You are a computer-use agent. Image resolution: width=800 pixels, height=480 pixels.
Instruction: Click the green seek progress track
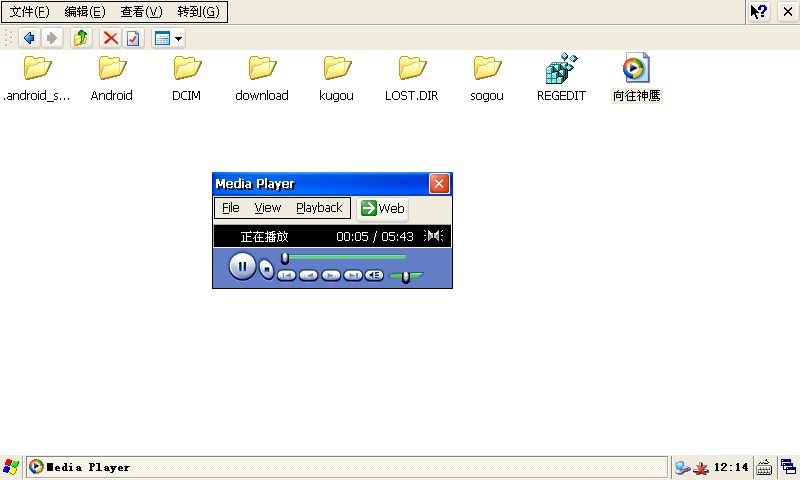coord(347,257)
